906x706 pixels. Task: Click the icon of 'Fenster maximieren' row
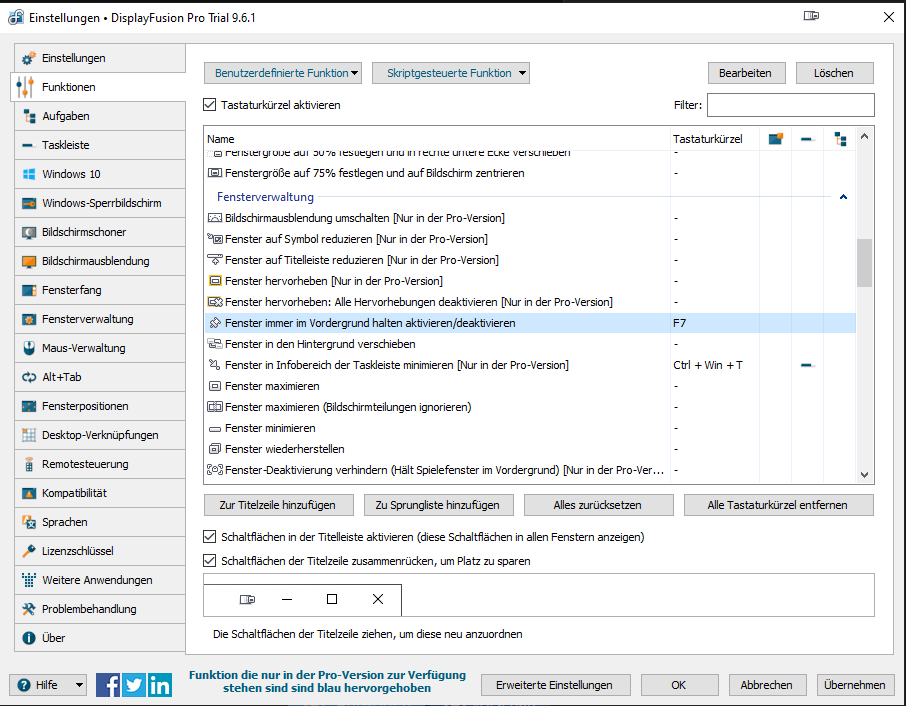point(215,386)
